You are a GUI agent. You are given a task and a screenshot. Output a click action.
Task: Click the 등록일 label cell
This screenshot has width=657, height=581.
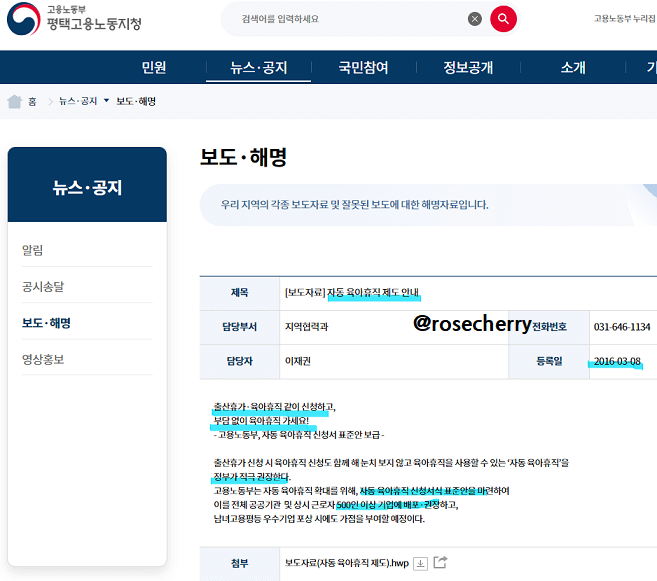pyautogui.click(x=549, y=361)
